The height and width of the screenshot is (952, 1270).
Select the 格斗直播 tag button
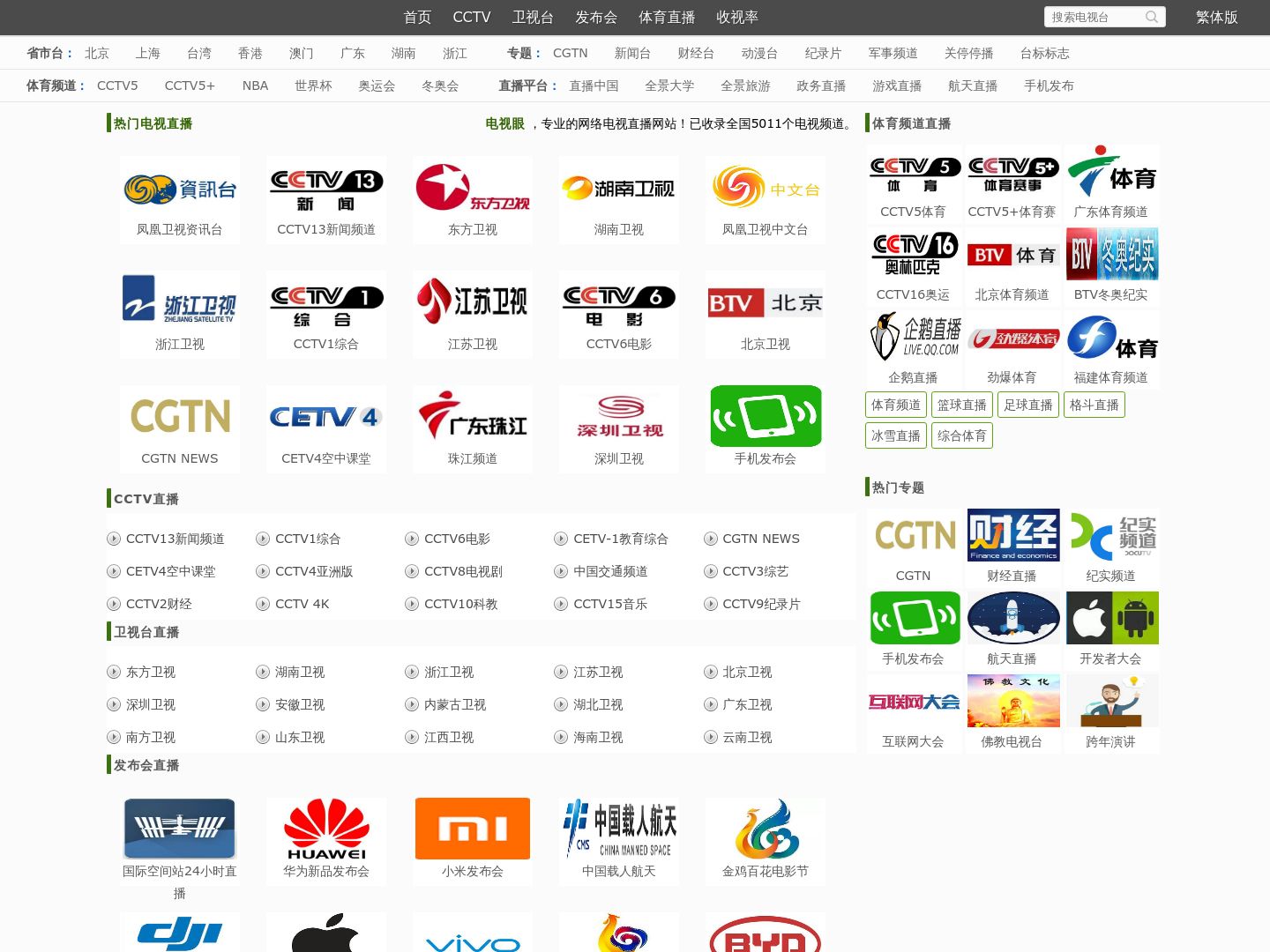(x=1094, y=405)
